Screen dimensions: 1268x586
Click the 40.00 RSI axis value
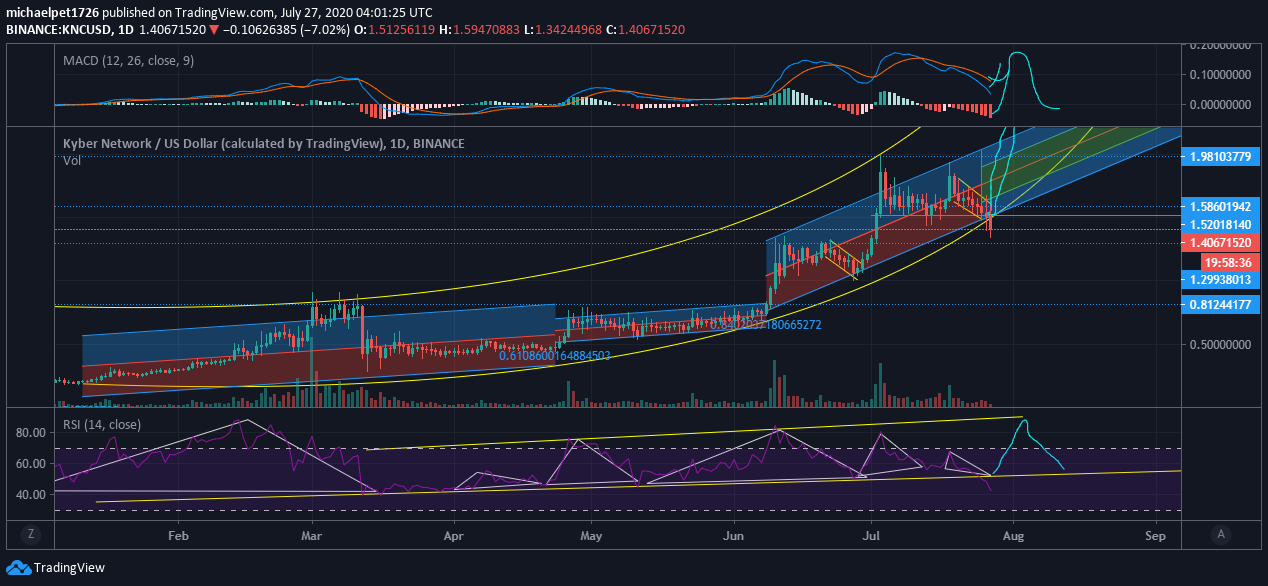coord(32,495)
